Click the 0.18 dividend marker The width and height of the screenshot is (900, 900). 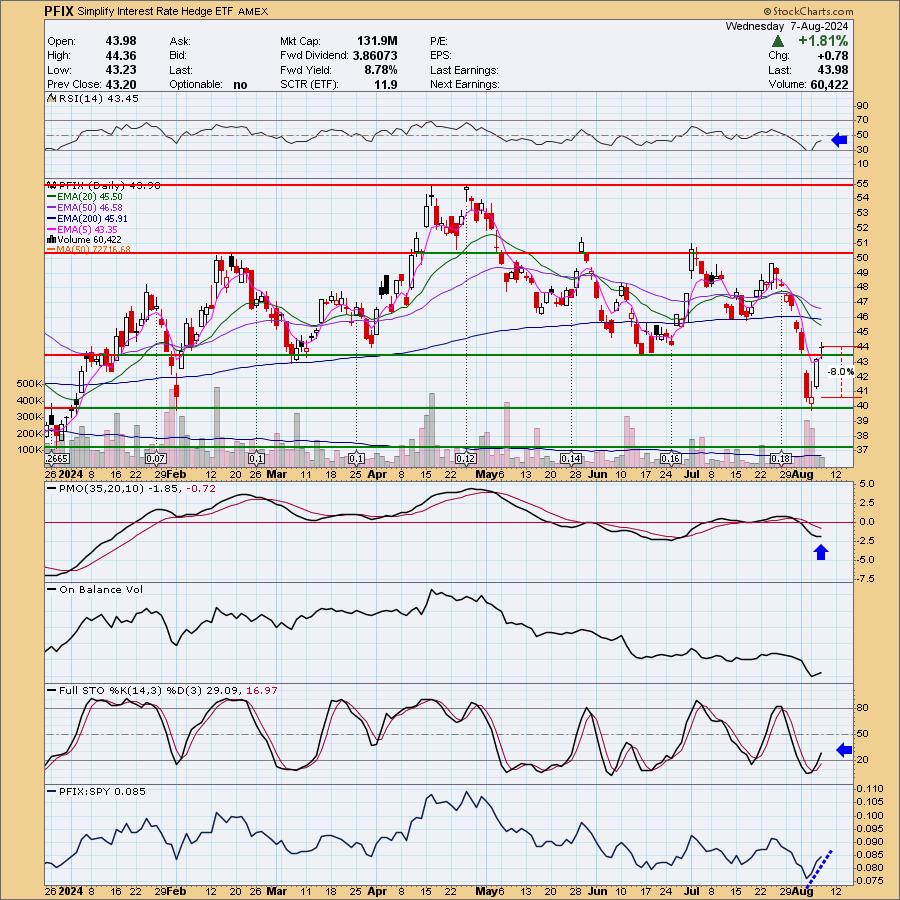click(781, 459)
